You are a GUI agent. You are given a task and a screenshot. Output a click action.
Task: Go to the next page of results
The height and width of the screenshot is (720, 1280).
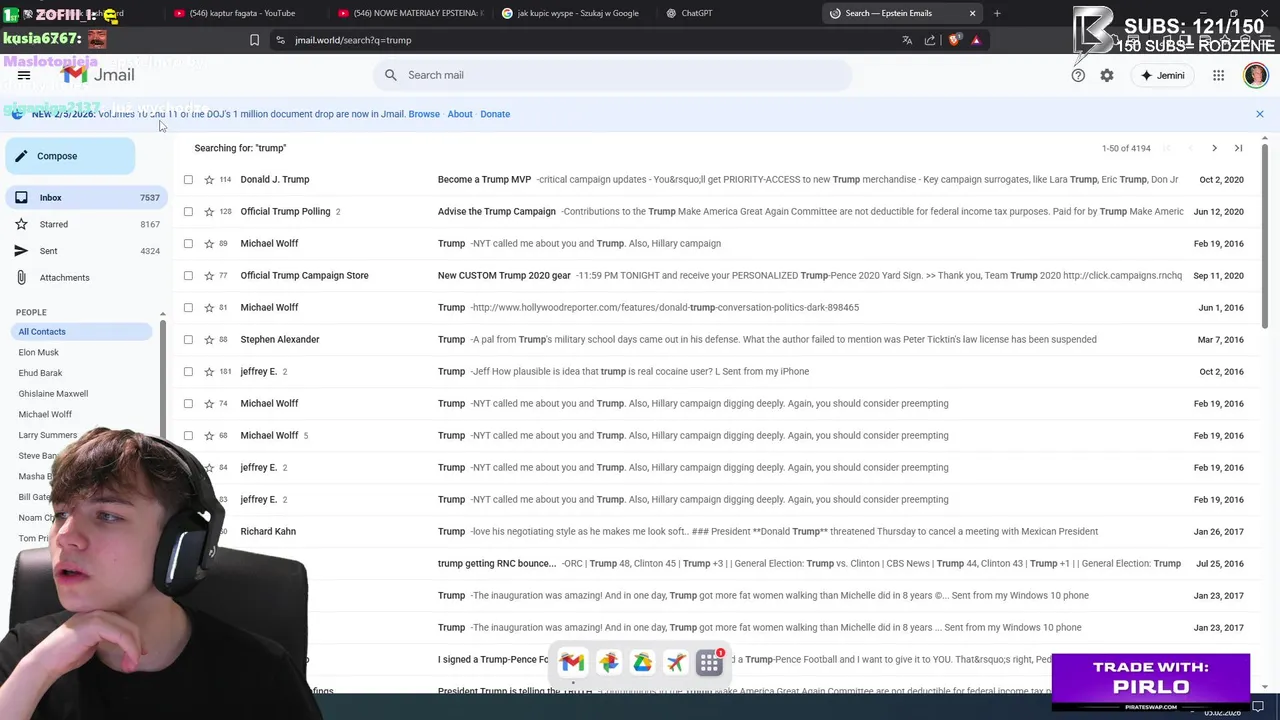click(x=1214, y=148)
